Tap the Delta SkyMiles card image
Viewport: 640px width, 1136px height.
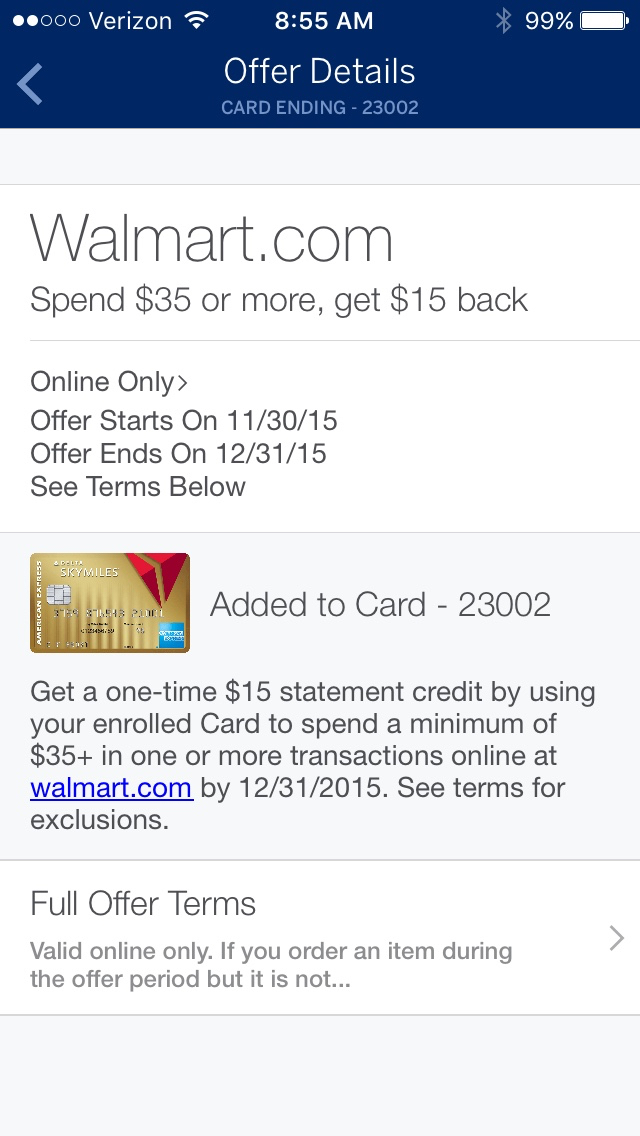pos(110,603)
